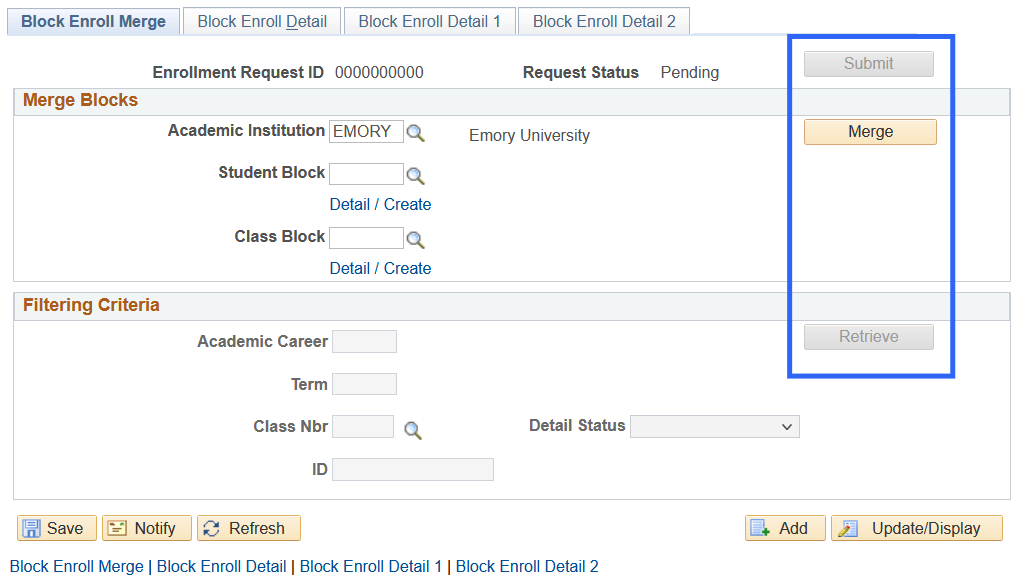Click the ID input field
Image resolution: width=1025 pixels, height=587 pixels.
412,469
